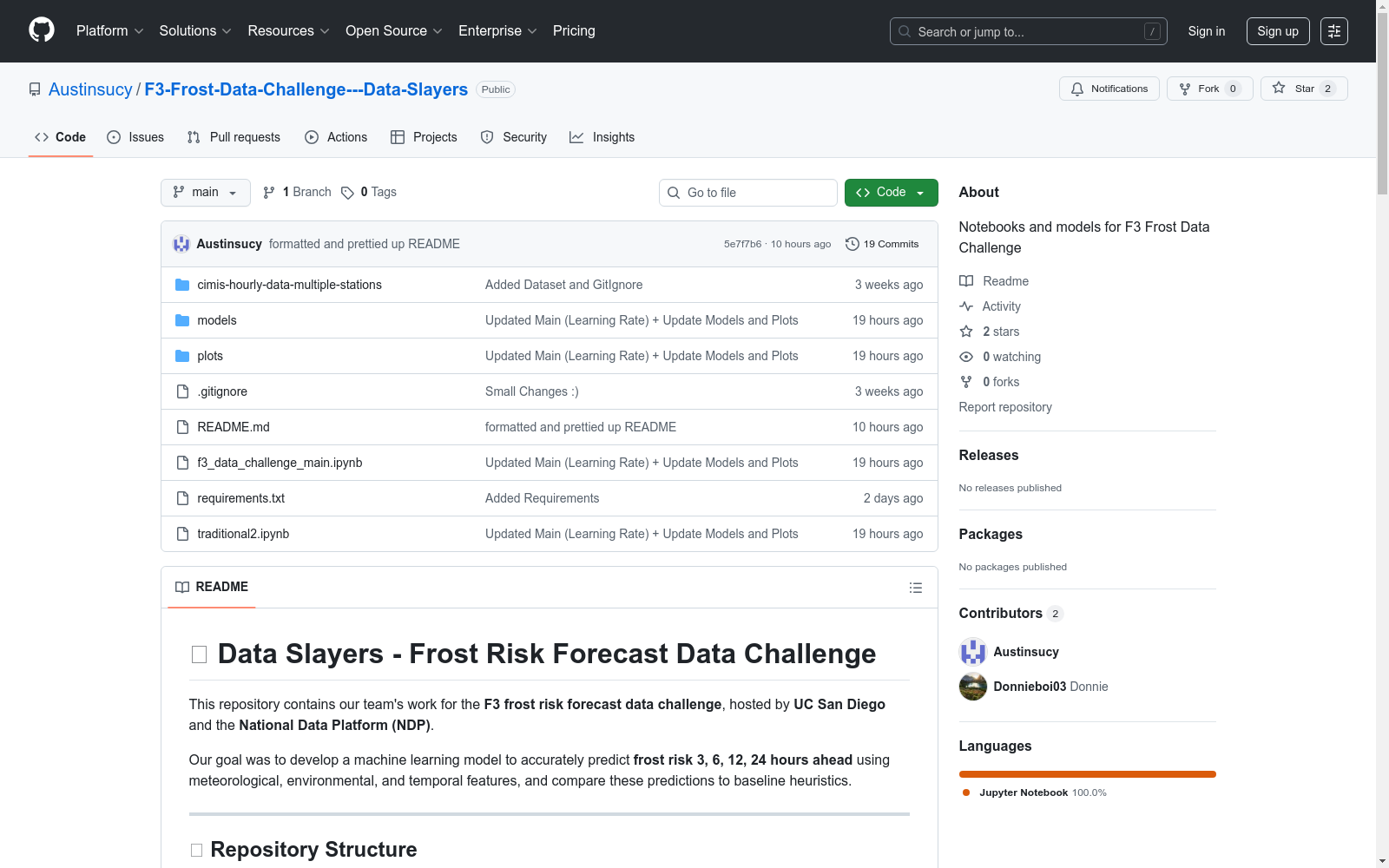Click the watching eye icon

pos(966,357)
